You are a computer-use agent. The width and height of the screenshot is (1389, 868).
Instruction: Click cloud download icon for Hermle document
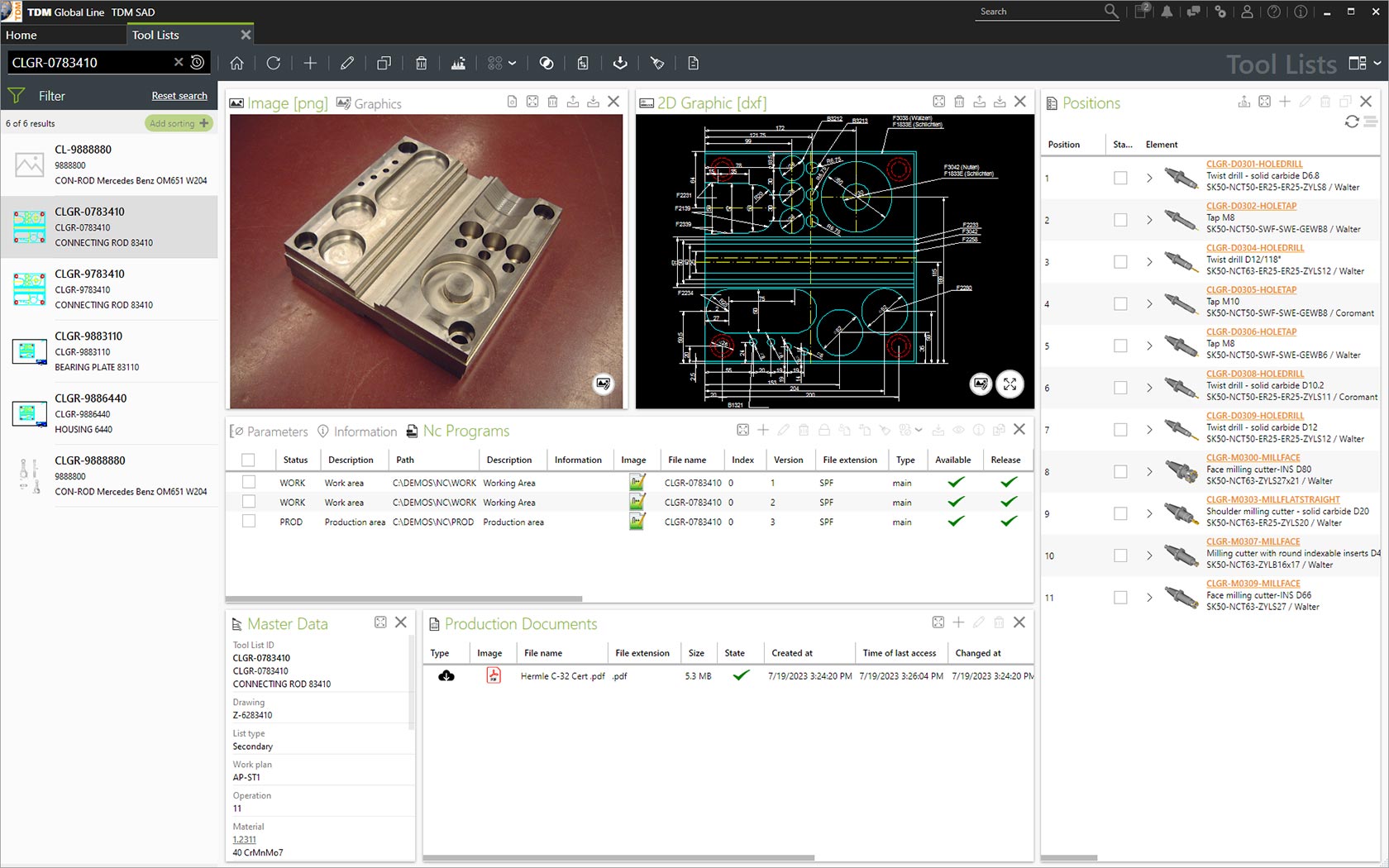[446, 675]
